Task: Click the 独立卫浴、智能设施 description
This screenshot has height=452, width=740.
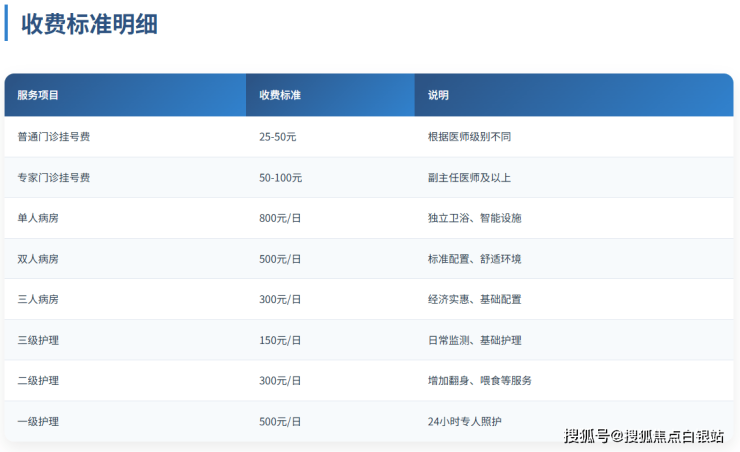Action: 474,217
